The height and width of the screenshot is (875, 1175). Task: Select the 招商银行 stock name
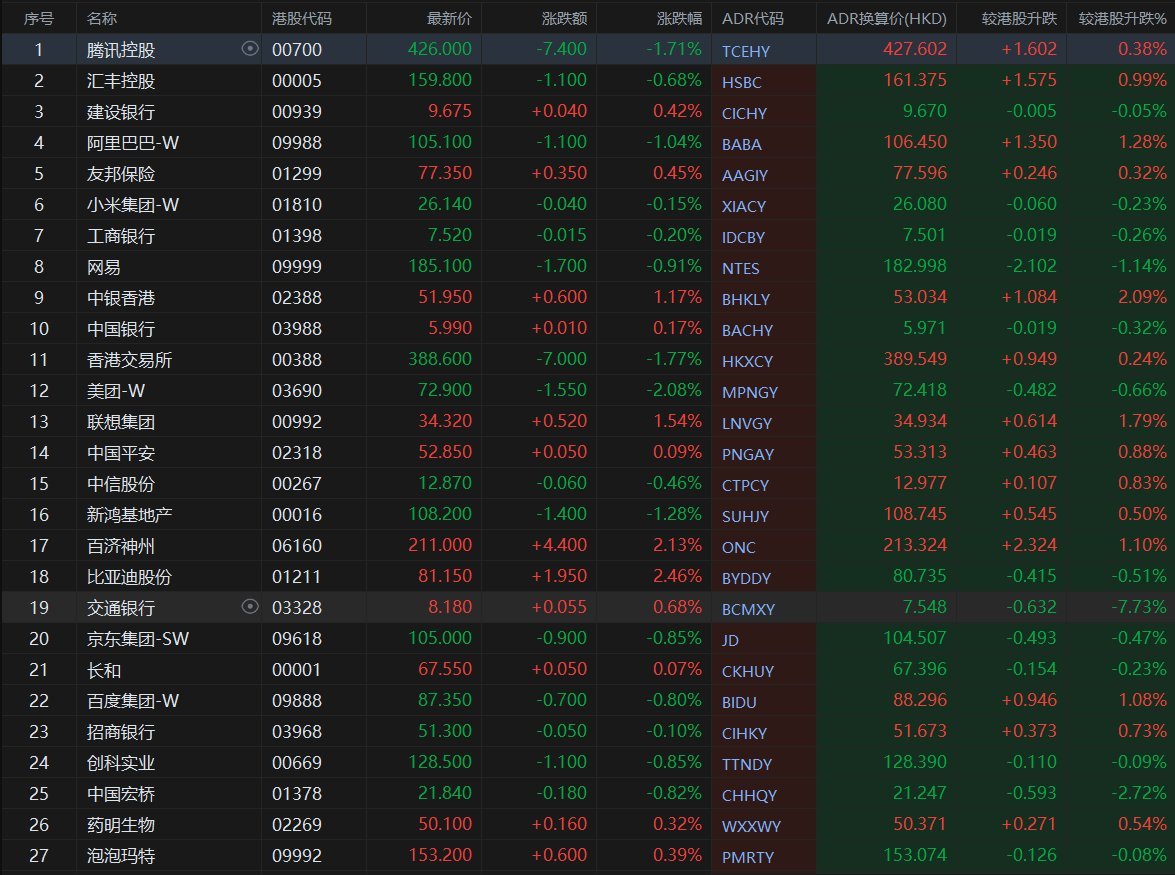pyautogui.click(x=121, y=732)
